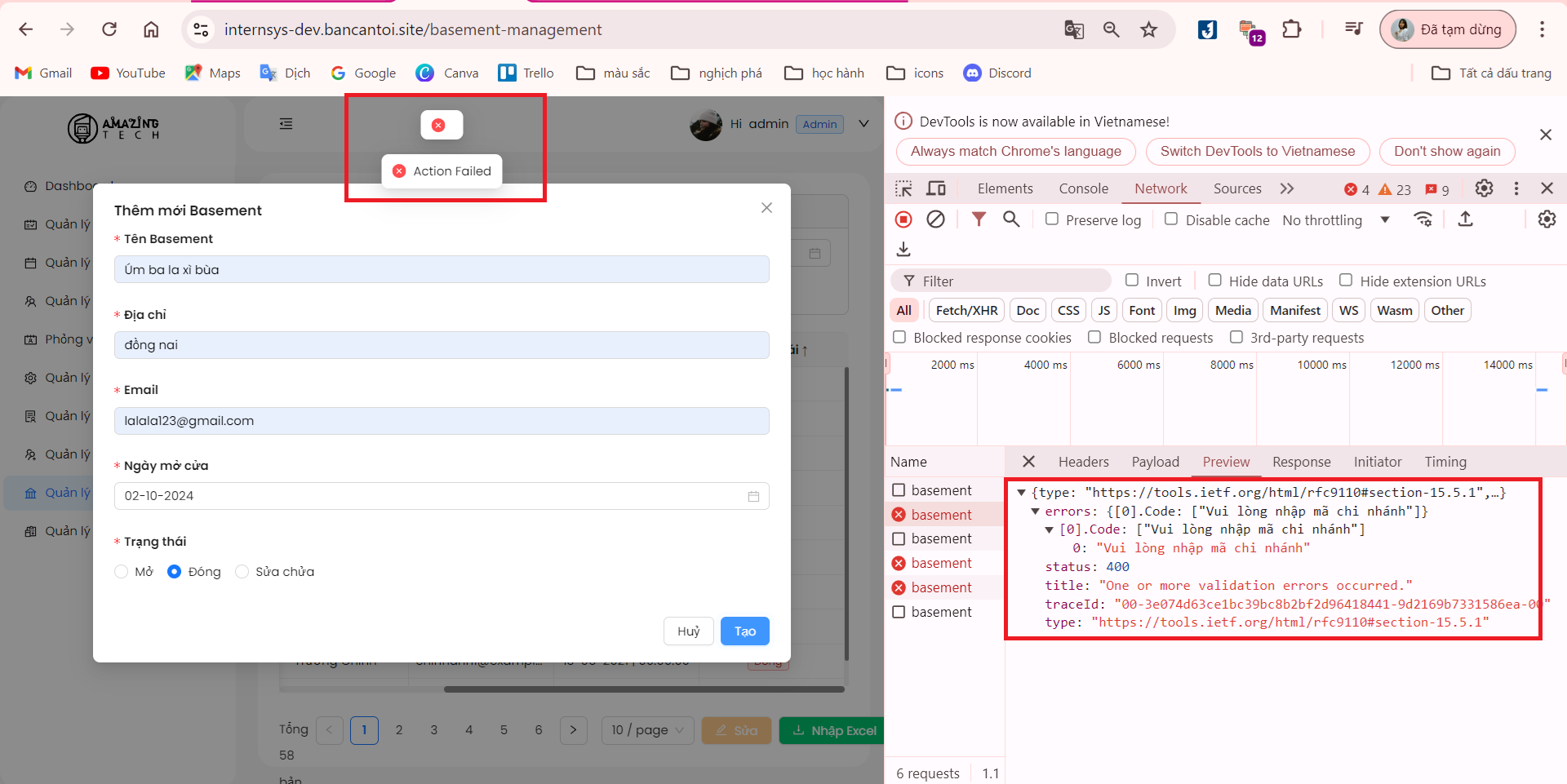
Task: Stop recording network log
Action: pyautogui.click(x=903, y=219)
